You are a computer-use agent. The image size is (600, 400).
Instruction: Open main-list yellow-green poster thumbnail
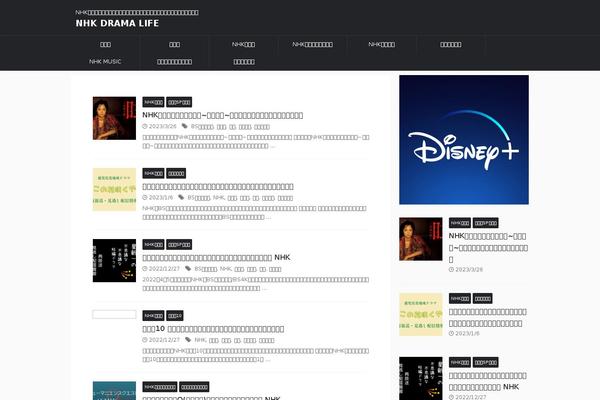click(114, 189)
